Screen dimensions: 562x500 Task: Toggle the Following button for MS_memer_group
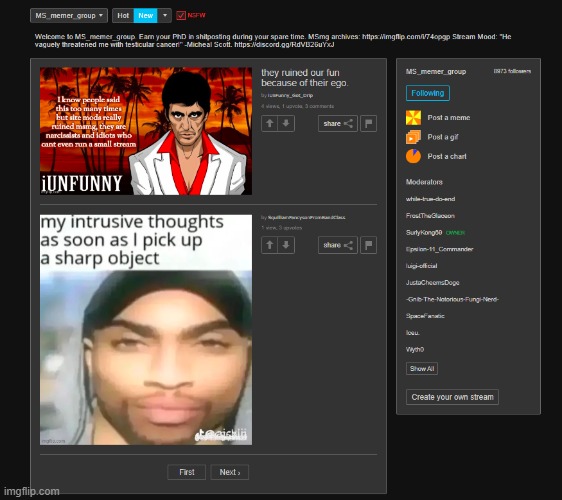click(428, 93)
